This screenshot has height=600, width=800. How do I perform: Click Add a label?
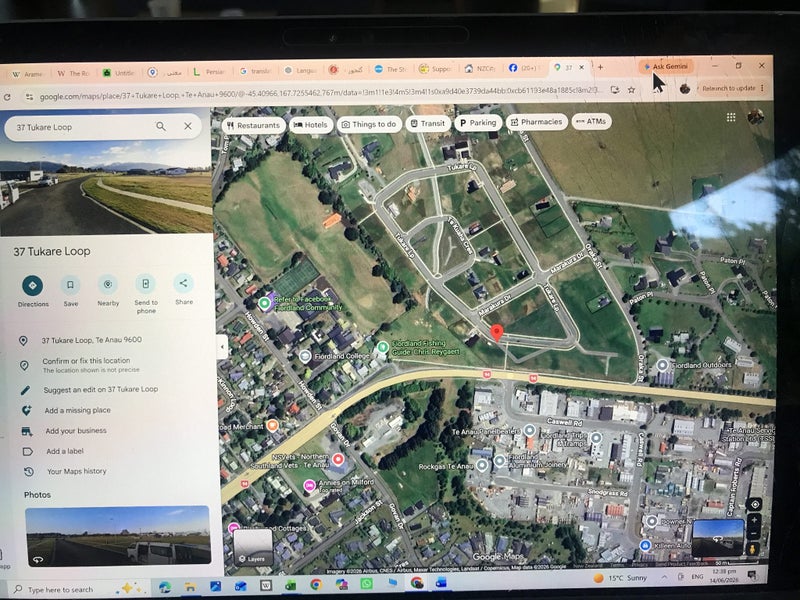[x=65, y=451]
